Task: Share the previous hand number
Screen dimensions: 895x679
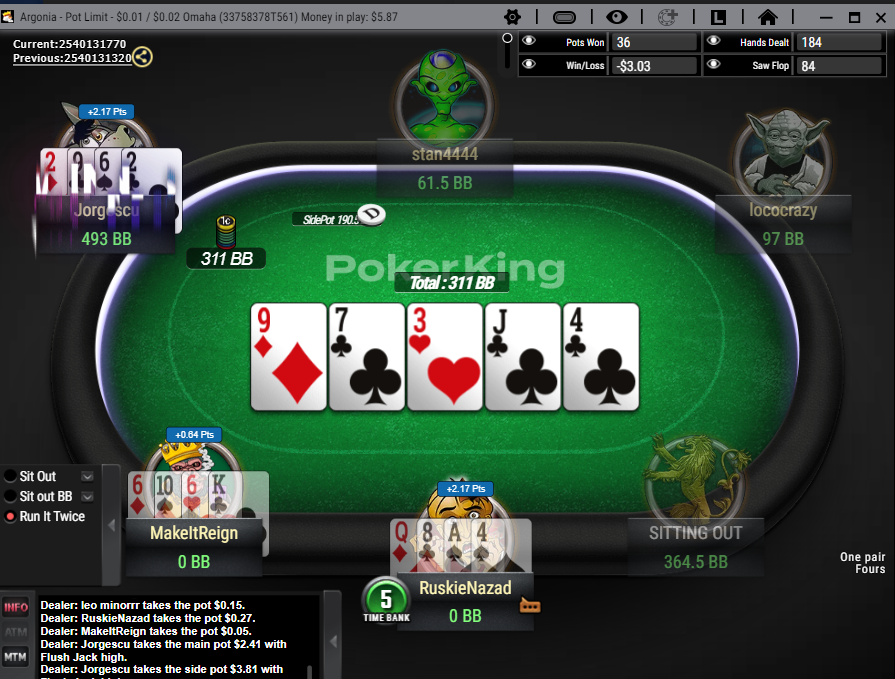Action: [x=142, y=57]
